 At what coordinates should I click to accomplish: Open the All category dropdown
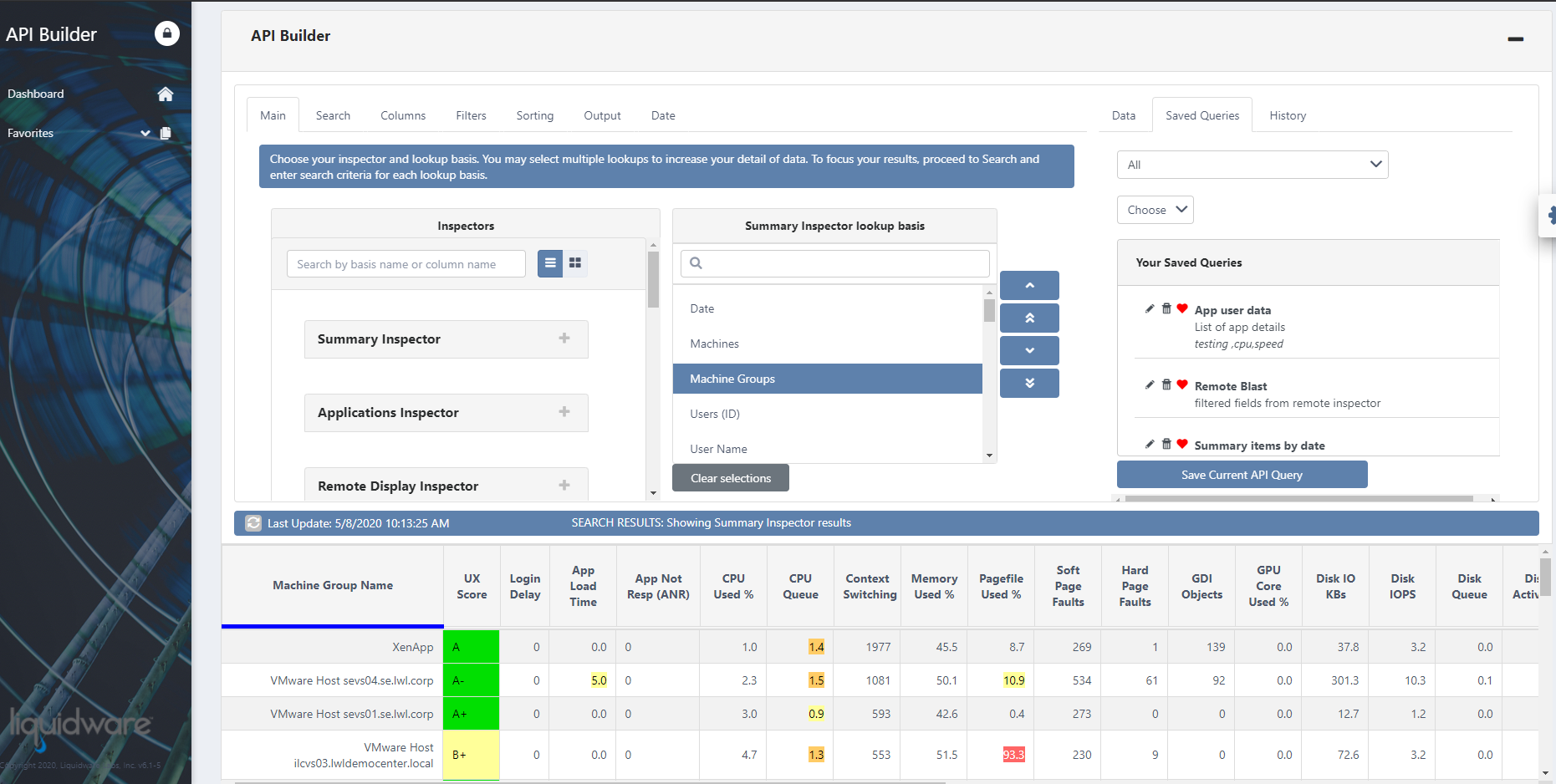1252,165
